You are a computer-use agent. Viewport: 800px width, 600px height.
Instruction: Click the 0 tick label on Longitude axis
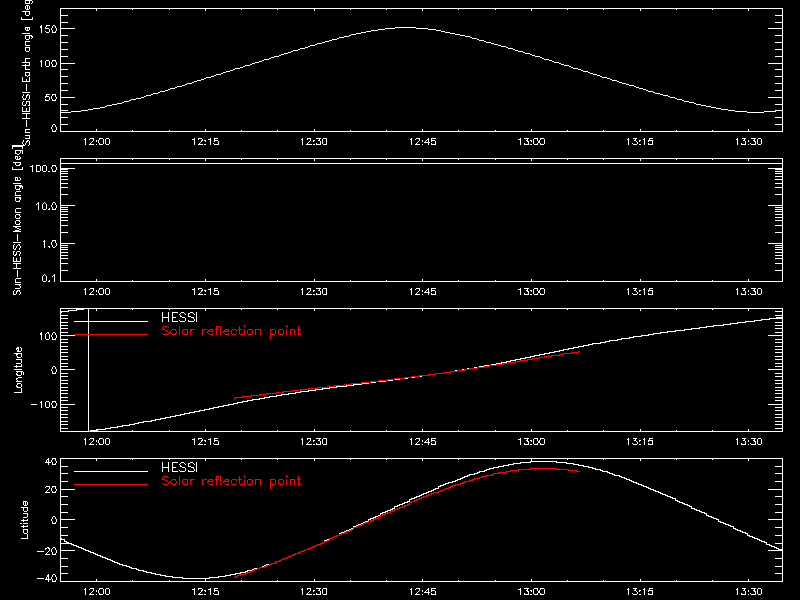click(x=54, y=370)
